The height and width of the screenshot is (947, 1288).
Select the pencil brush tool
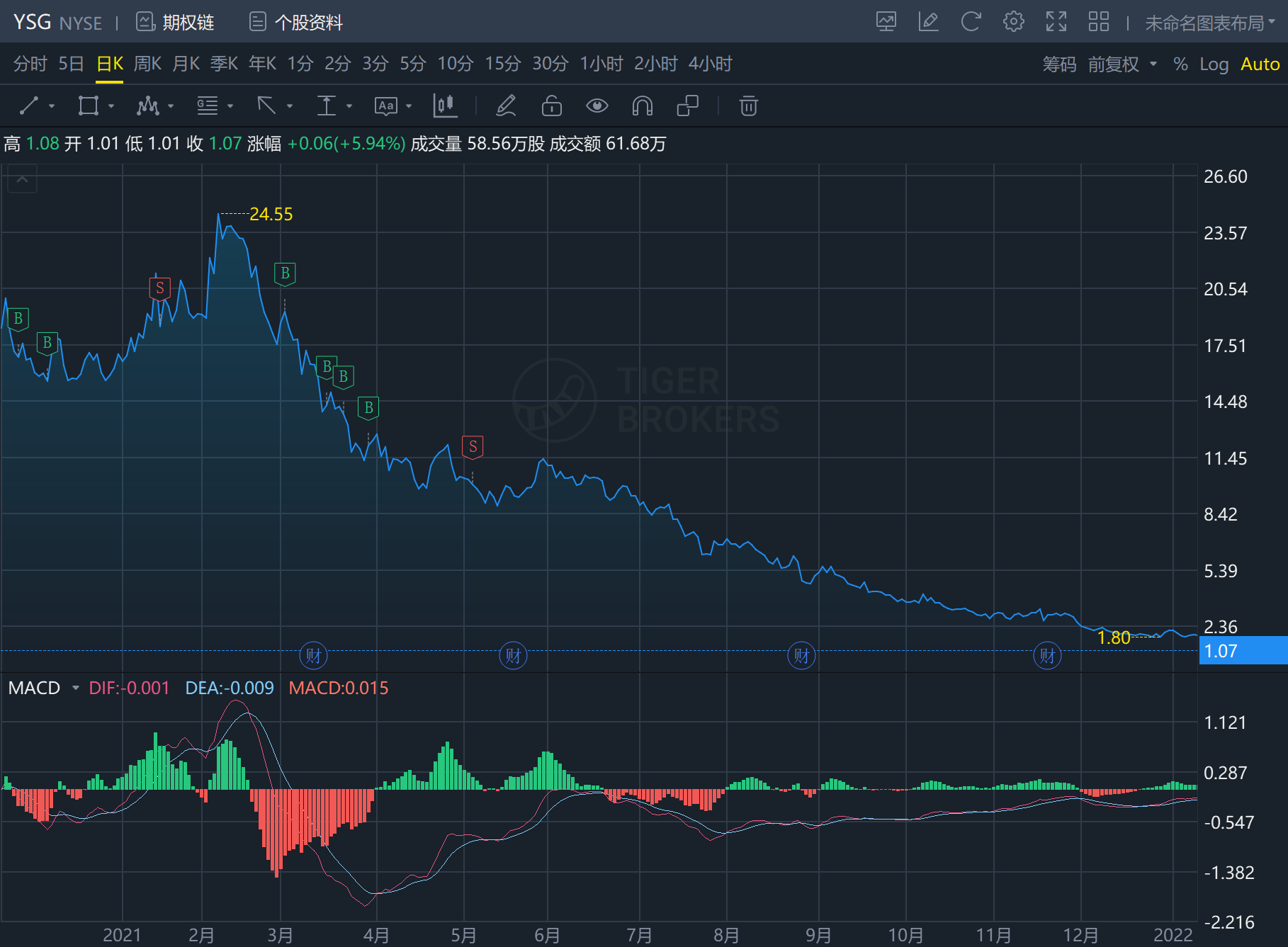506,106
